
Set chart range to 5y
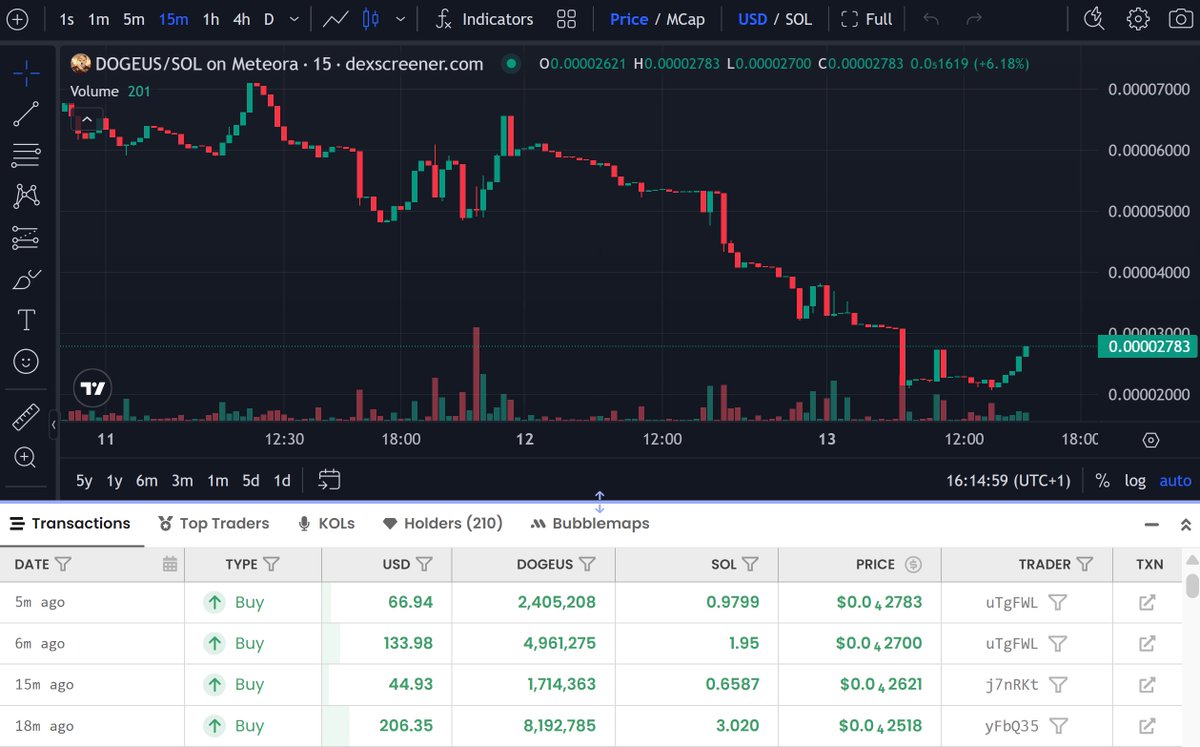(x=84, y=480)
